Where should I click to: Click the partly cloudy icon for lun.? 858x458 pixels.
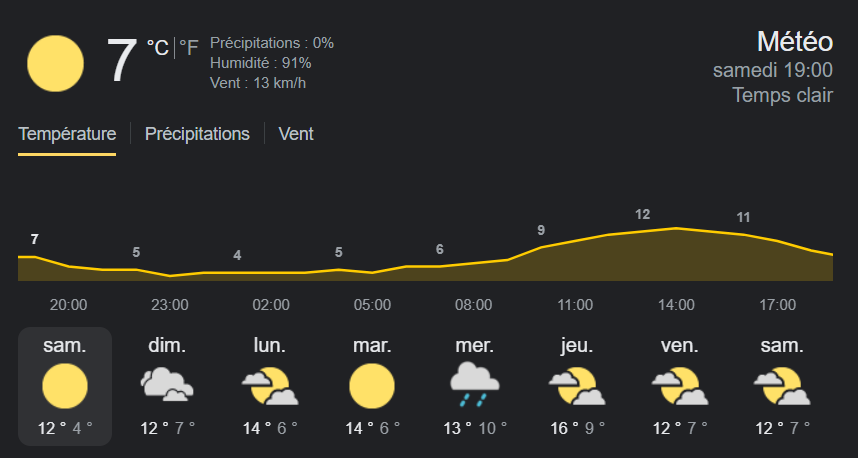click(269, 386)
